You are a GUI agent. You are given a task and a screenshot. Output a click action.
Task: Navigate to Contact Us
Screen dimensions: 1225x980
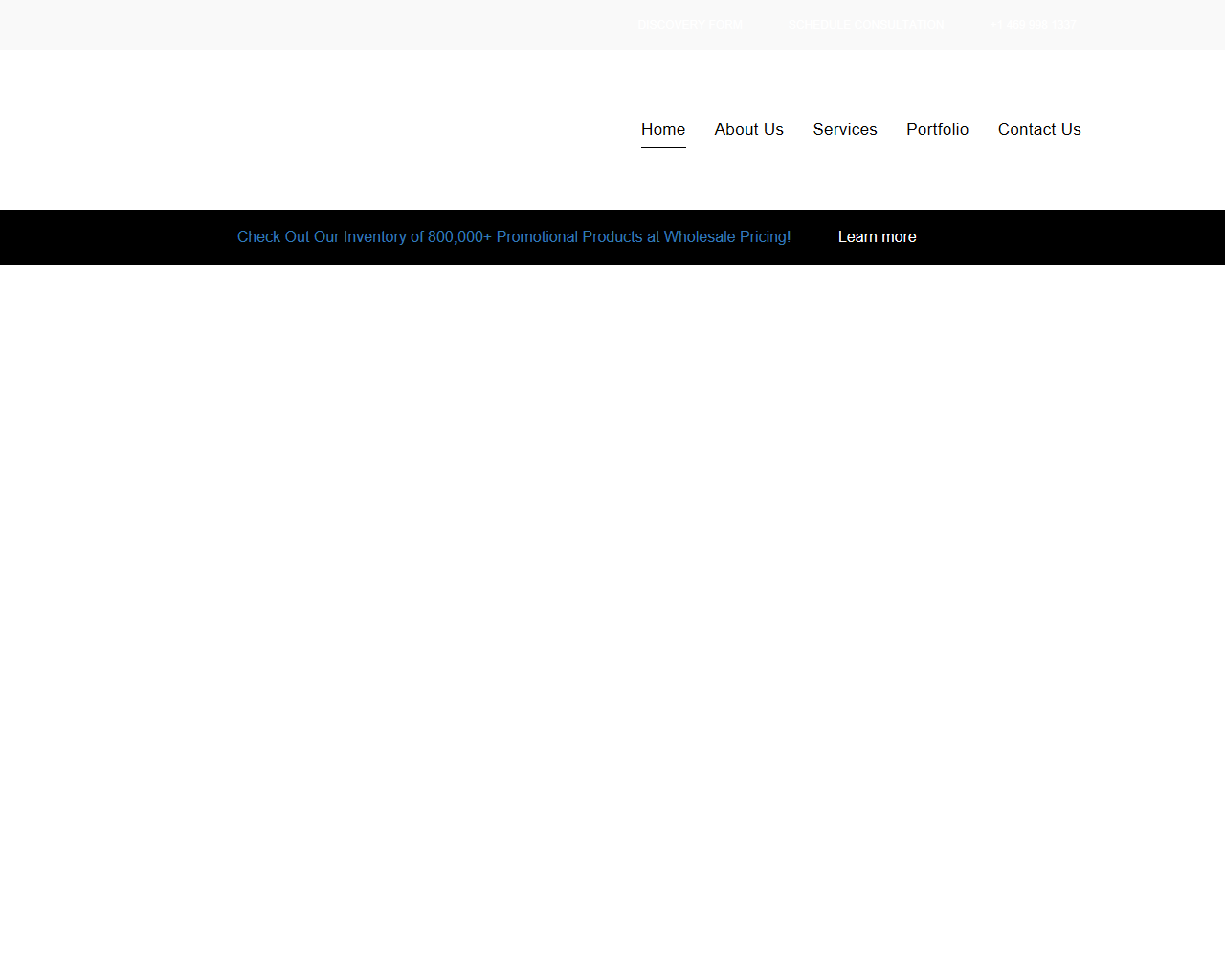point(1038,130)
